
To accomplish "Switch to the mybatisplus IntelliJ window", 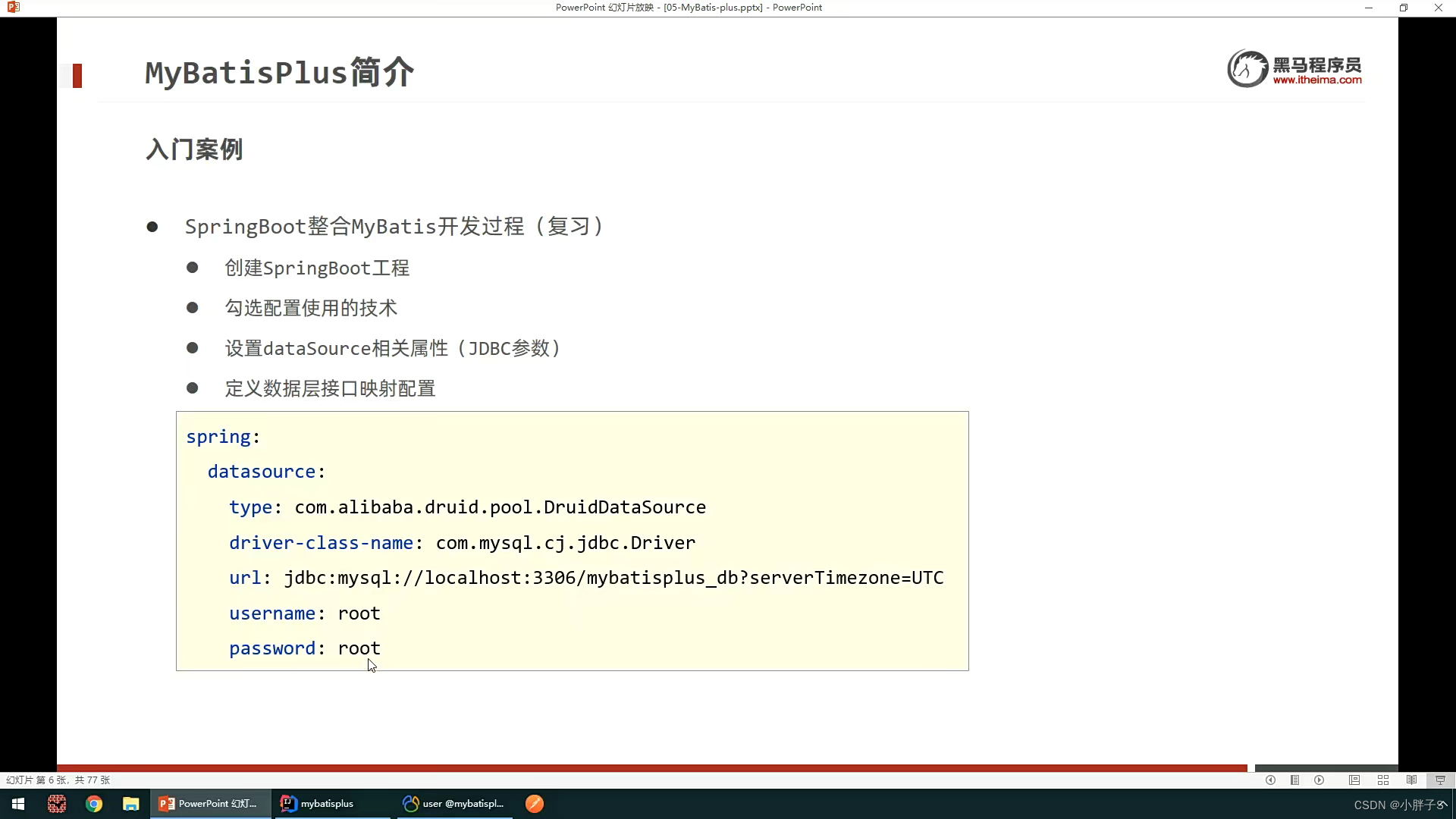I will (330, 803).
